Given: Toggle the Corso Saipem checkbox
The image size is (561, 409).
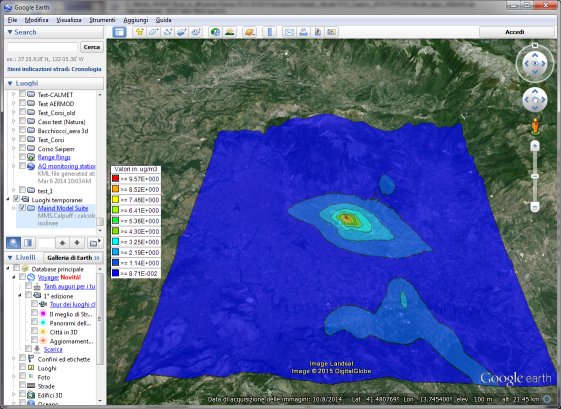Looking at the screenshot, I should tap(22, 148).
